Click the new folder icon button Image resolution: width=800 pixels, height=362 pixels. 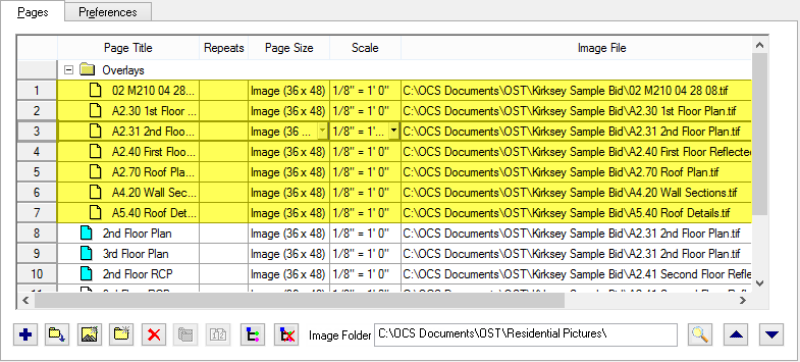121,335
